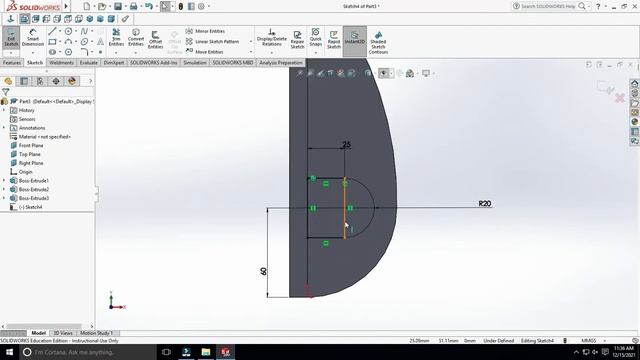
Task: Click the Rapid Sketch tool
Action: [333, 39]
